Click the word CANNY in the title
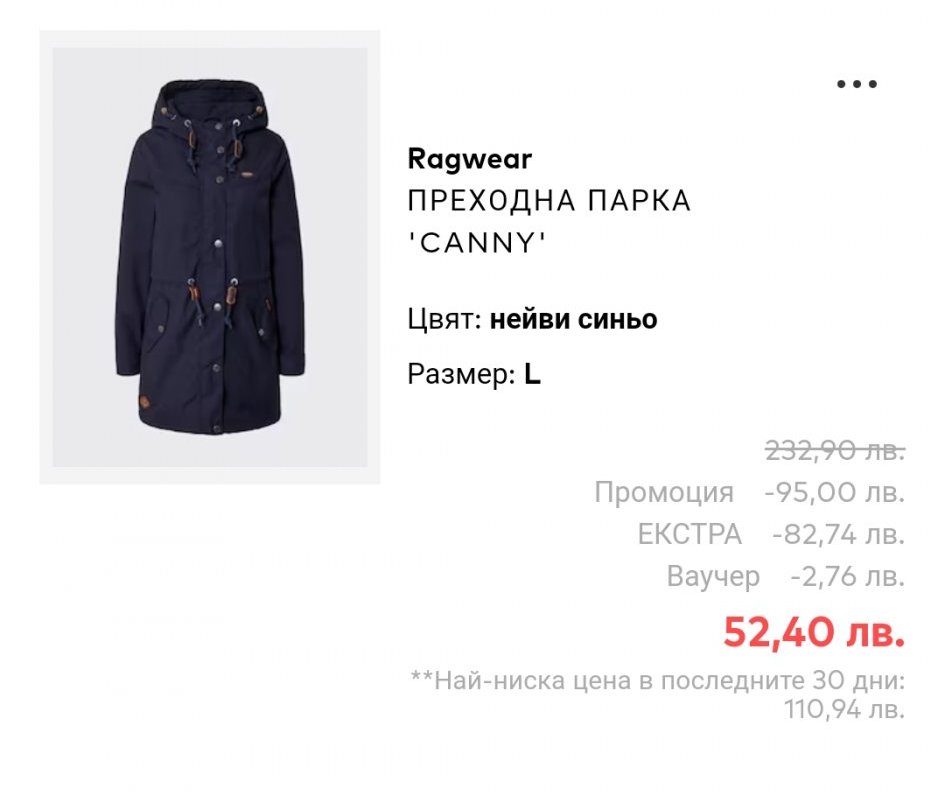 point(477,243)
